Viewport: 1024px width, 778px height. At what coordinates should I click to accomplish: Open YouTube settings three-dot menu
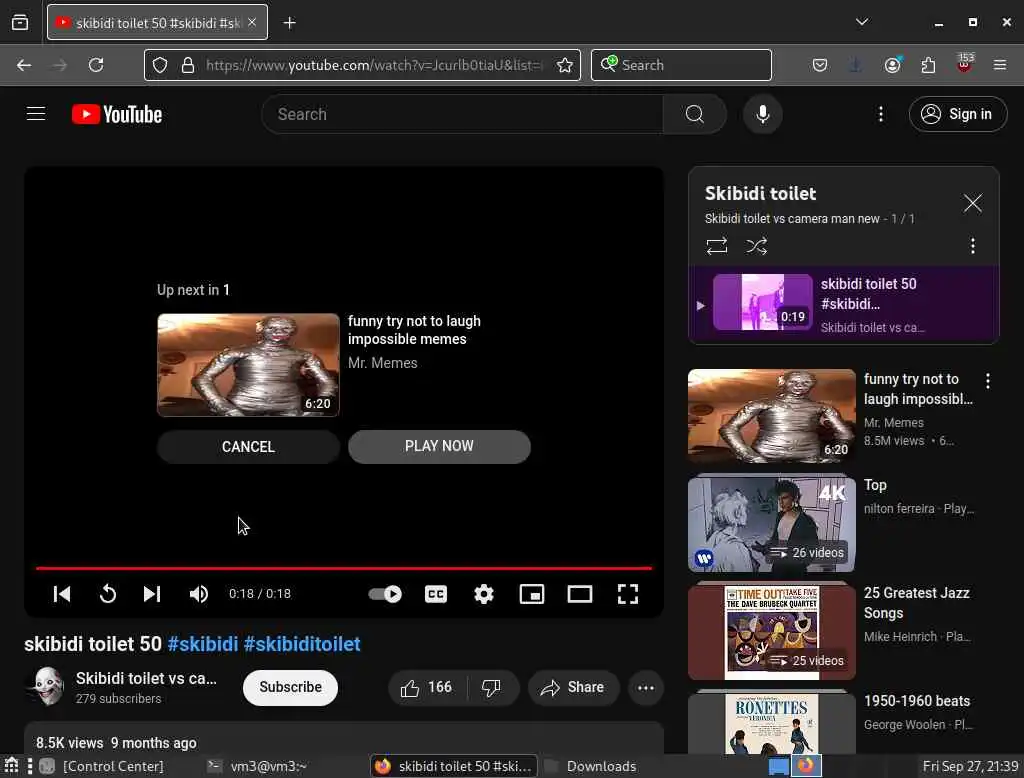[x=880, y=114]
